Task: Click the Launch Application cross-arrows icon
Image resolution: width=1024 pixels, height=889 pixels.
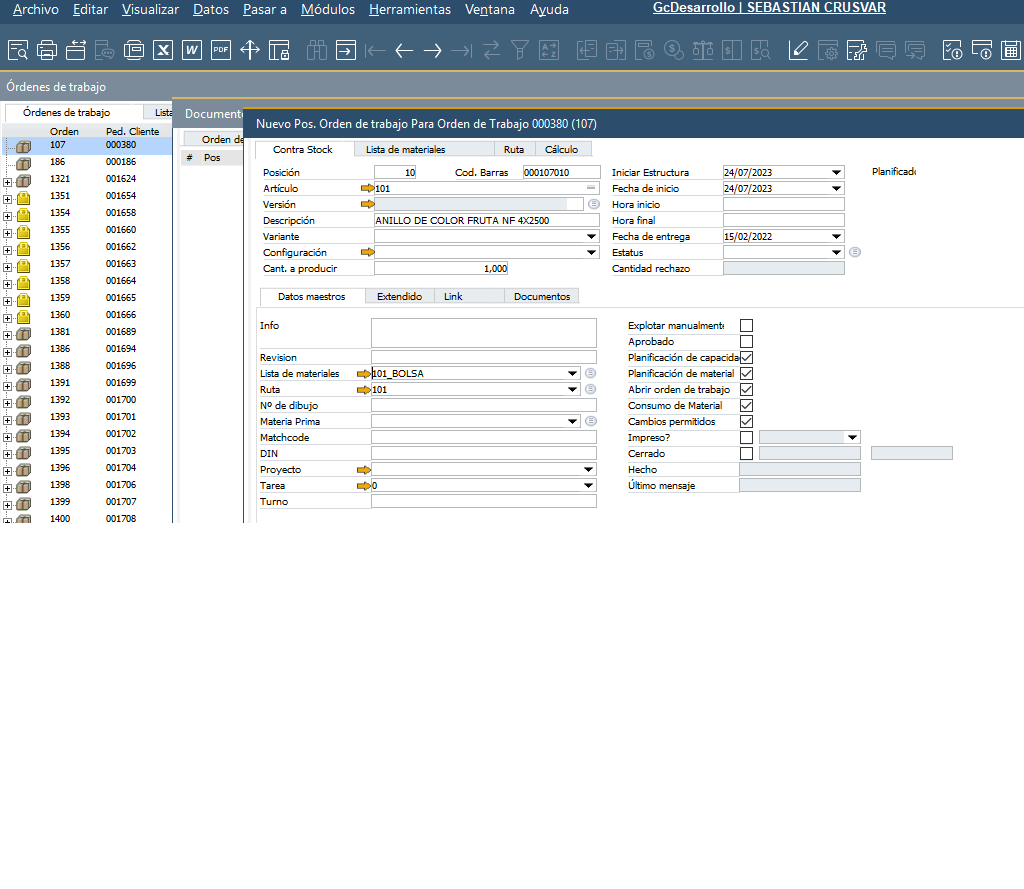Action: 249,50
